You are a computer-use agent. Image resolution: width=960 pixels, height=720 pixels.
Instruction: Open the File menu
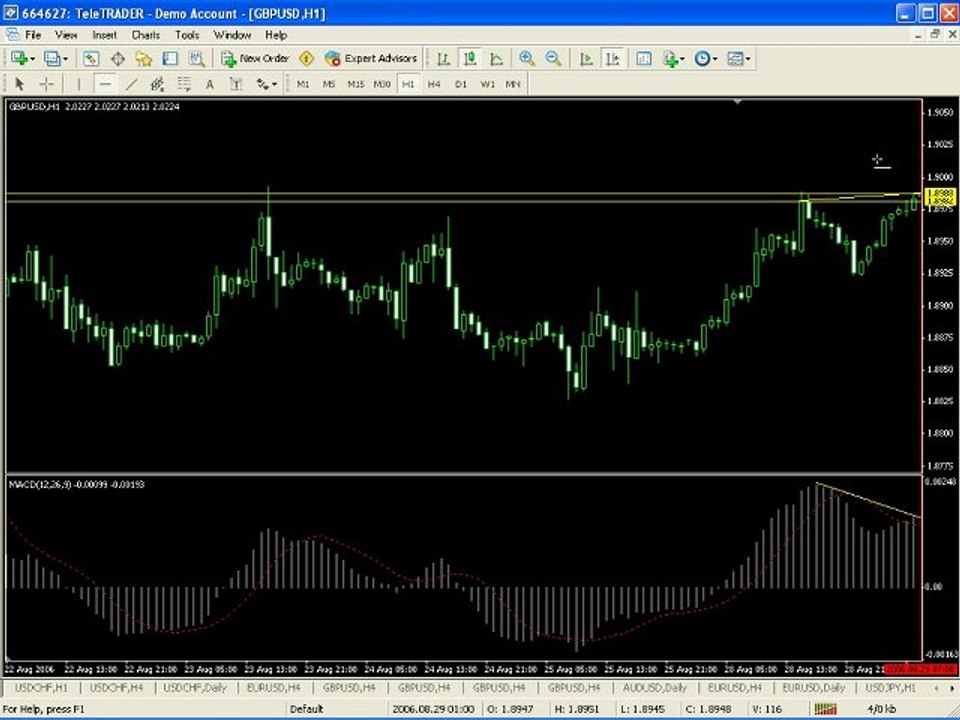click(32, 35)
